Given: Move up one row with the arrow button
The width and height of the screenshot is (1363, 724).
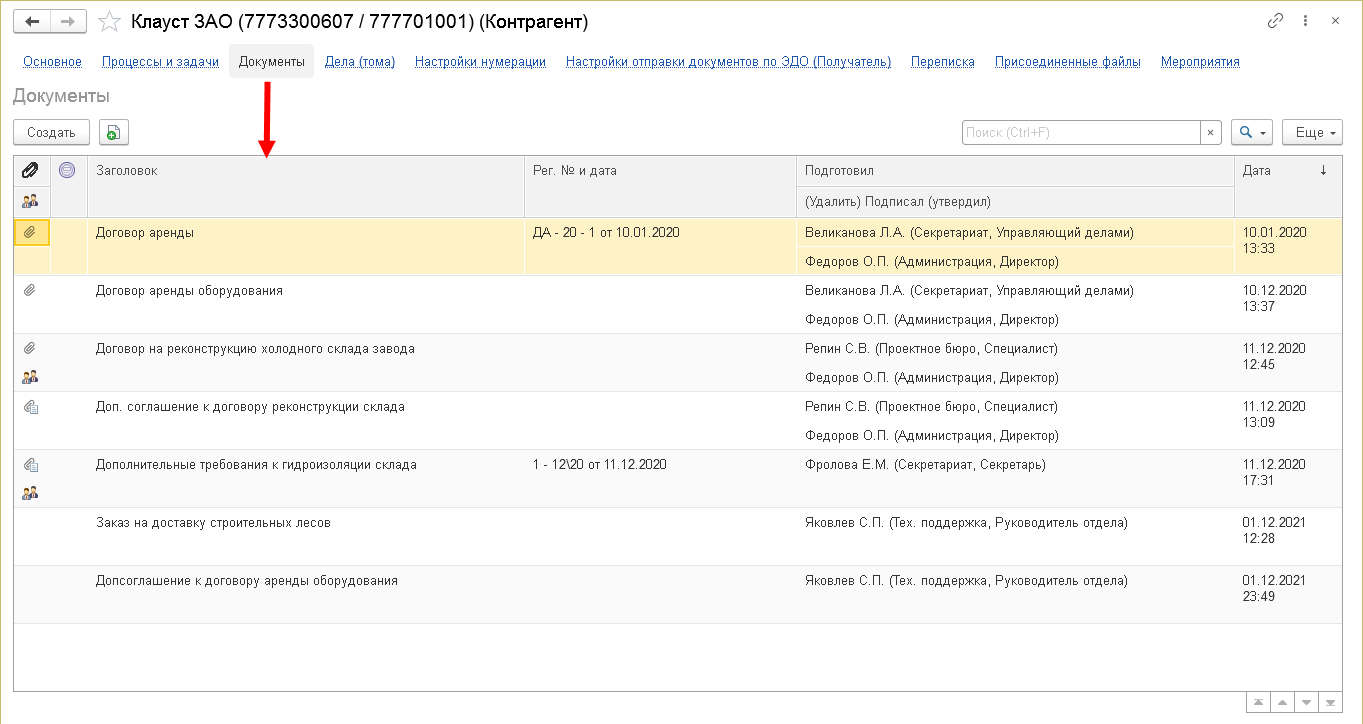Looking at the screenshot, I should pyautogui.click(x=1282, y=702).
